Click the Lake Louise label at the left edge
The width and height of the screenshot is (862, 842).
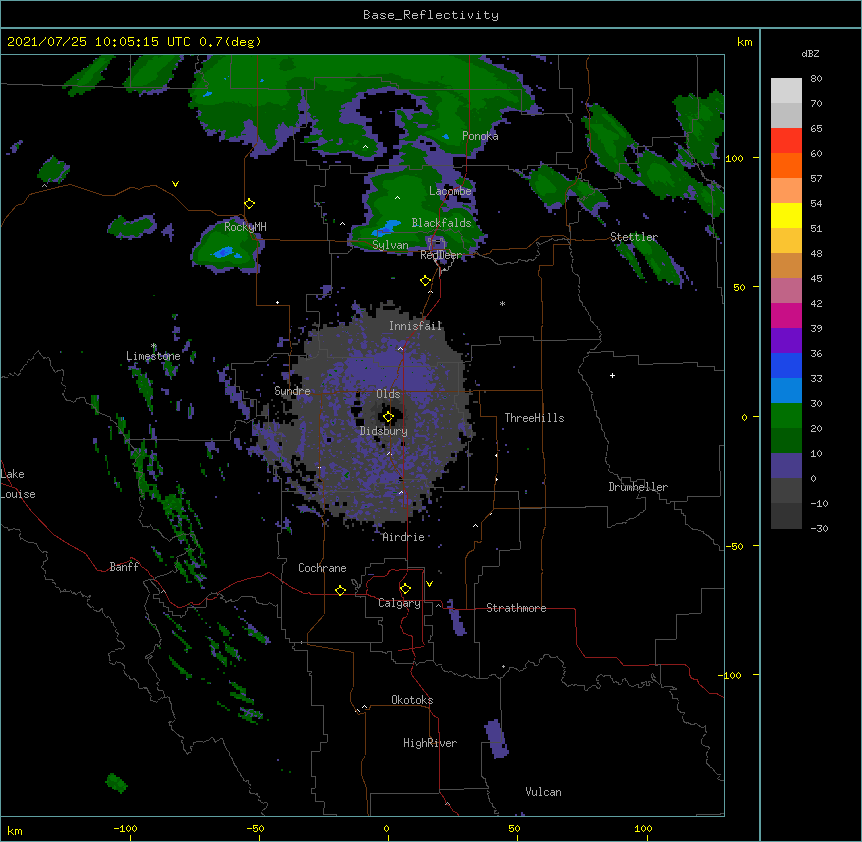tap(18, 484)
